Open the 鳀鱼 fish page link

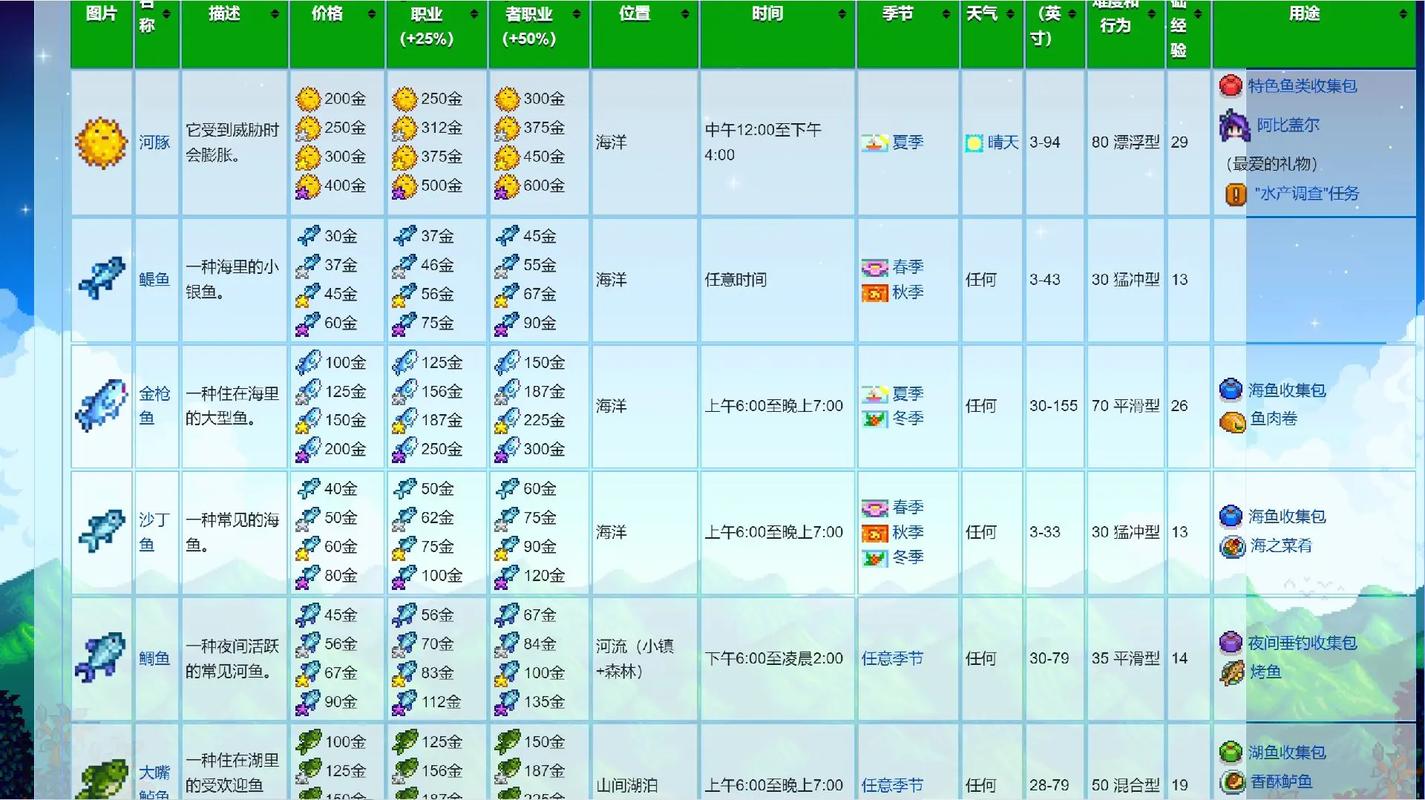pos(154,280)
